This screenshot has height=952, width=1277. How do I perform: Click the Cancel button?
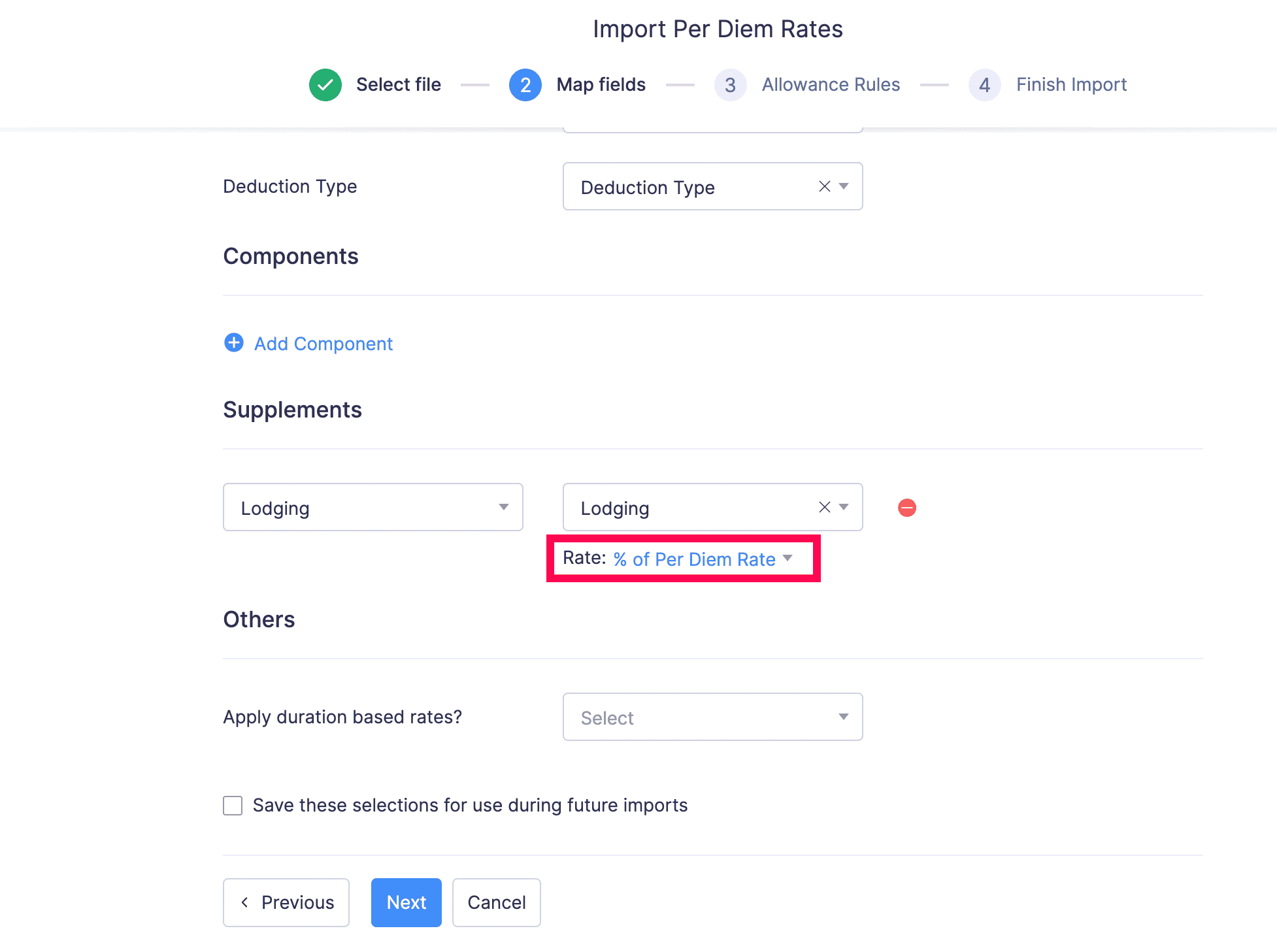click(x=496, y=902)
